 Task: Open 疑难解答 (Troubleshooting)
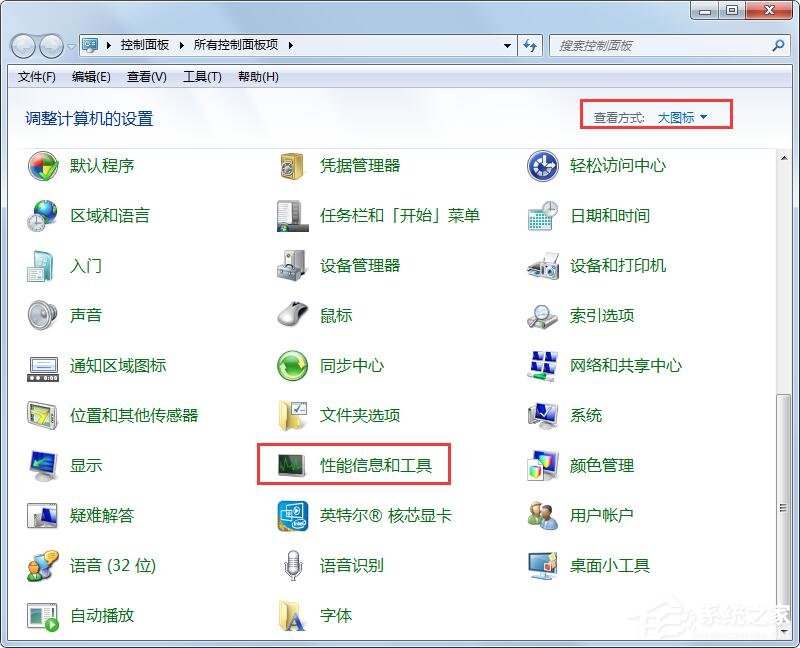[100, 515]
